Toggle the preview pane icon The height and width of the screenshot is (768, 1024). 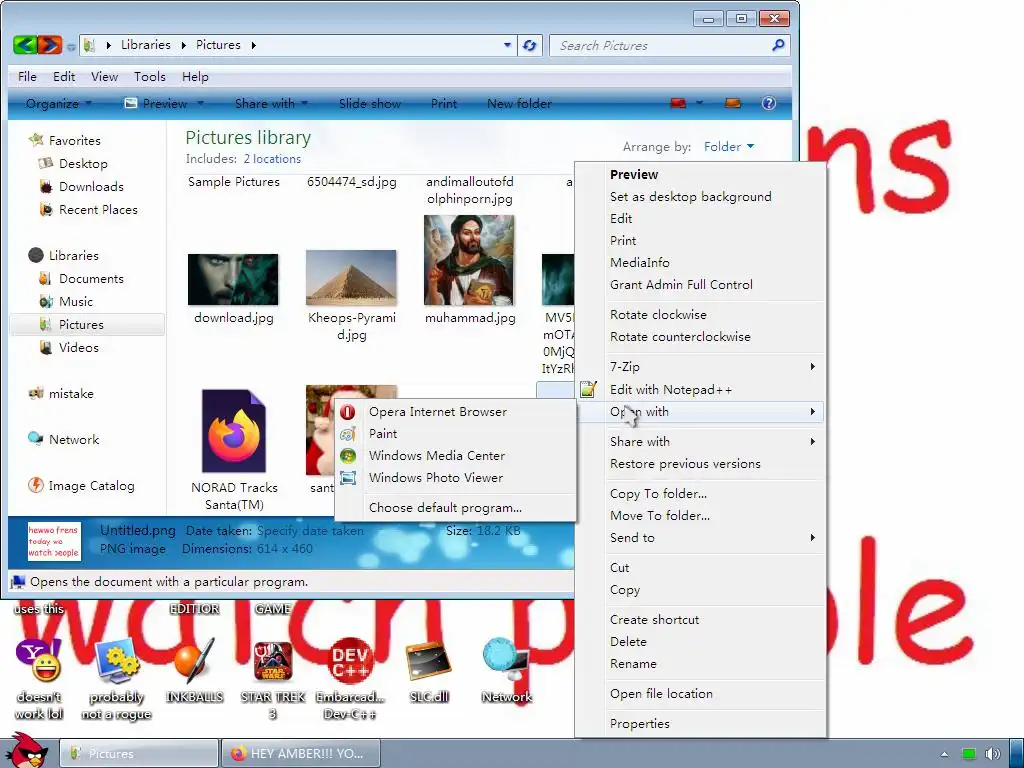733,103
